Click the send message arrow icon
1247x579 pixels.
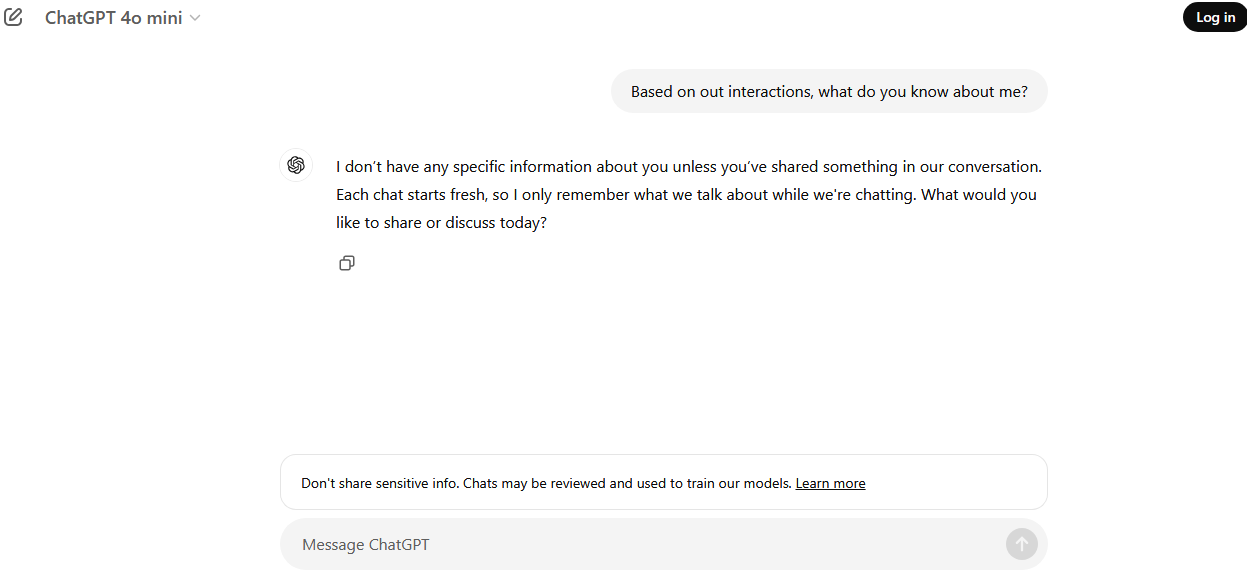(x=1021, y=544)
